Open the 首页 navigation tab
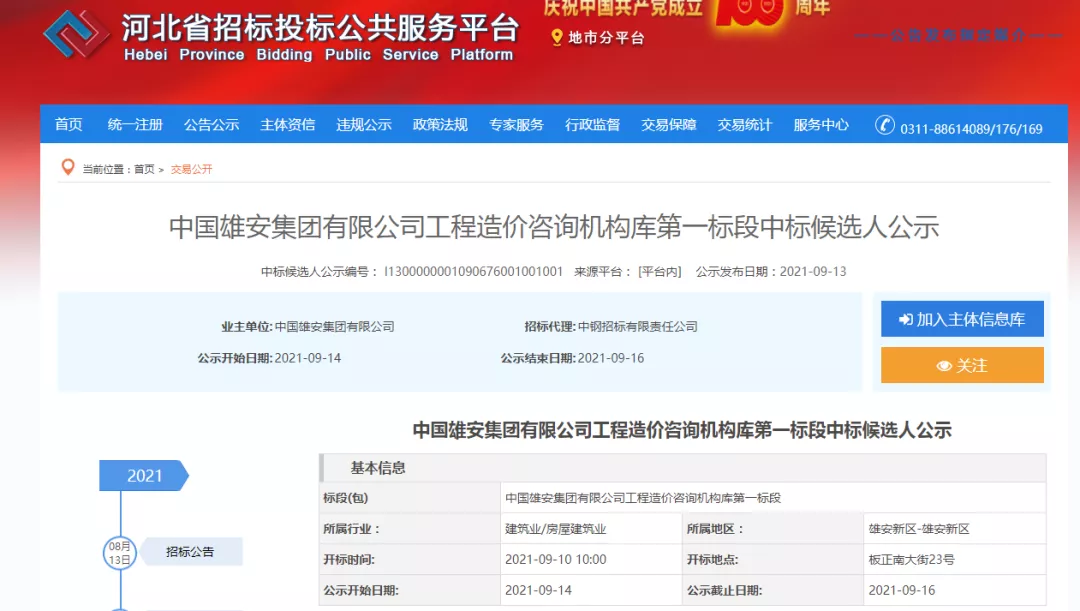Screen dimensions: 1080x611 (69, 125)
